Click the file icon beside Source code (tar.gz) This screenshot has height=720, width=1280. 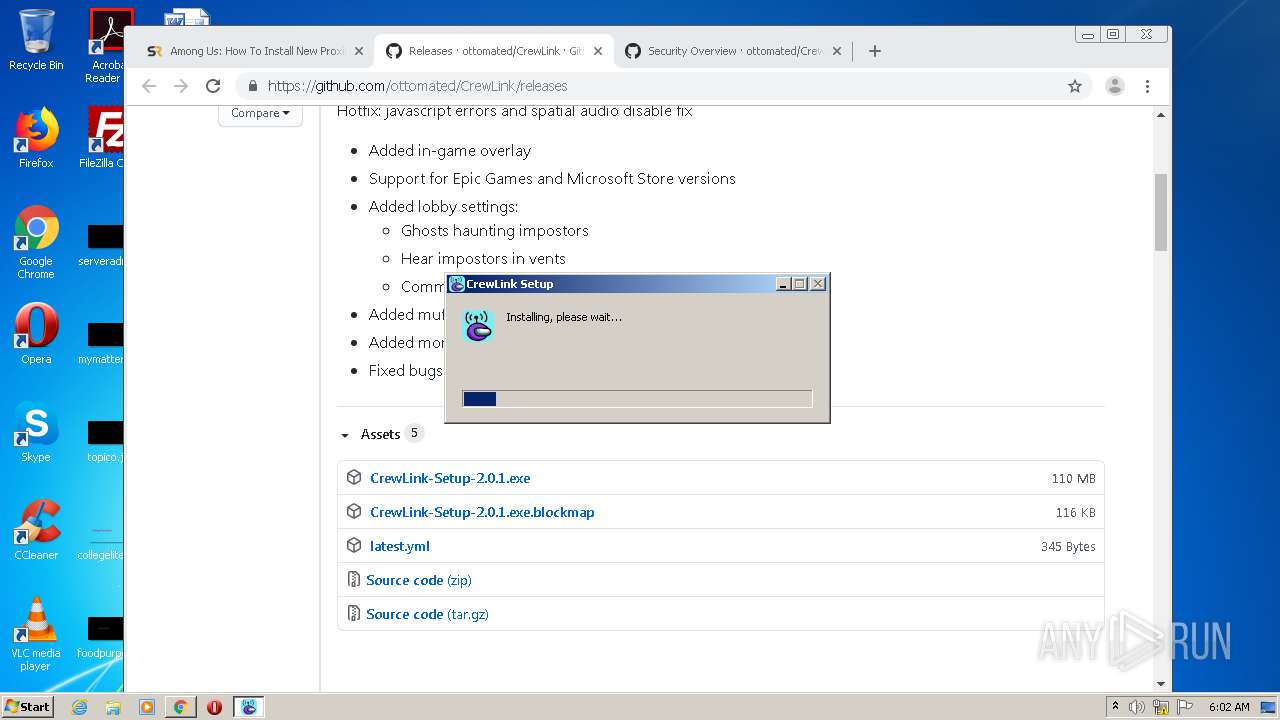click(353, 614)
